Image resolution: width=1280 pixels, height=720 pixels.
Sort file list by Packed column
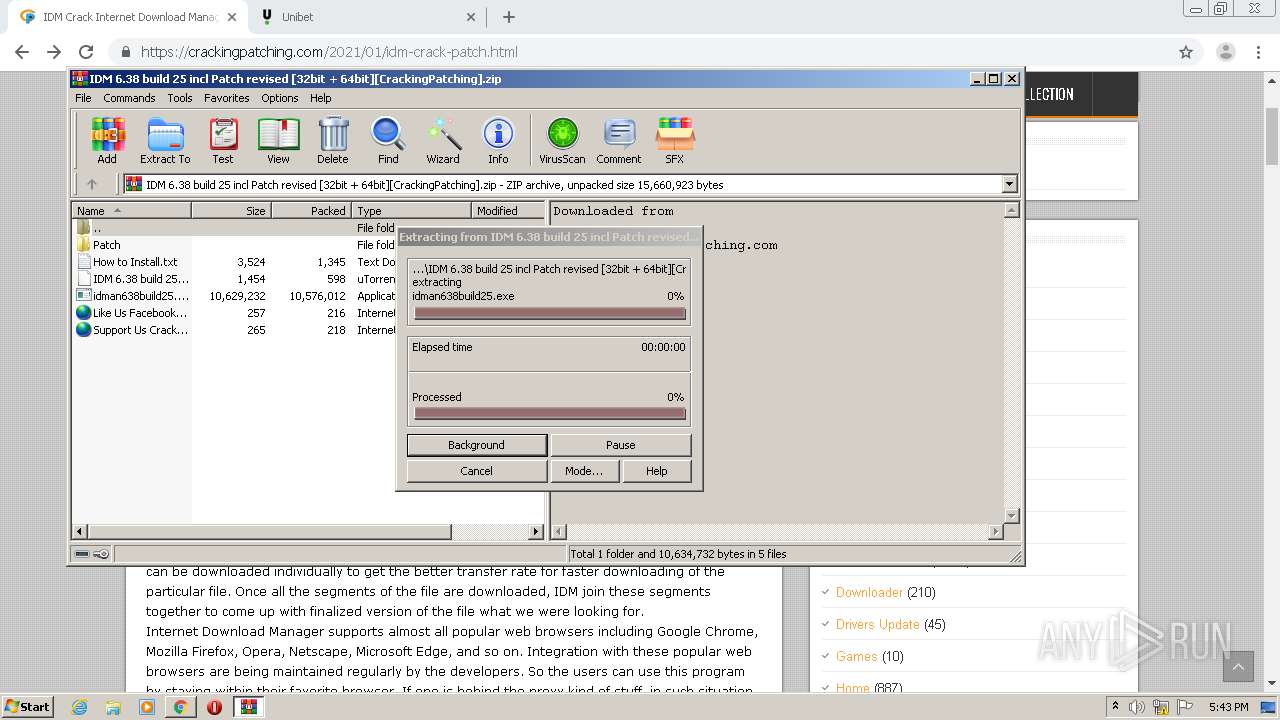tap(311, 211)
